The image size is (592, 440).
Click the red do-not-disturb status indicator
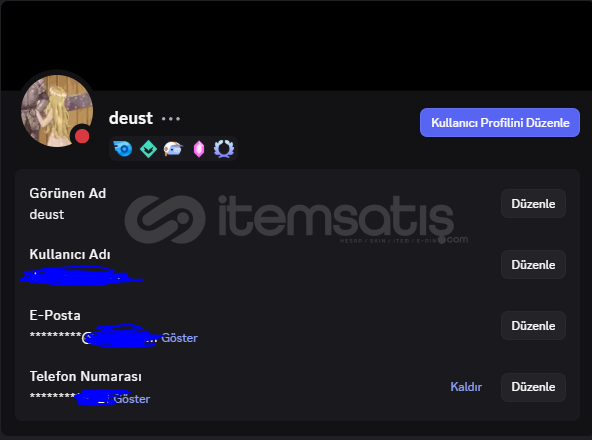pos(82,136)
